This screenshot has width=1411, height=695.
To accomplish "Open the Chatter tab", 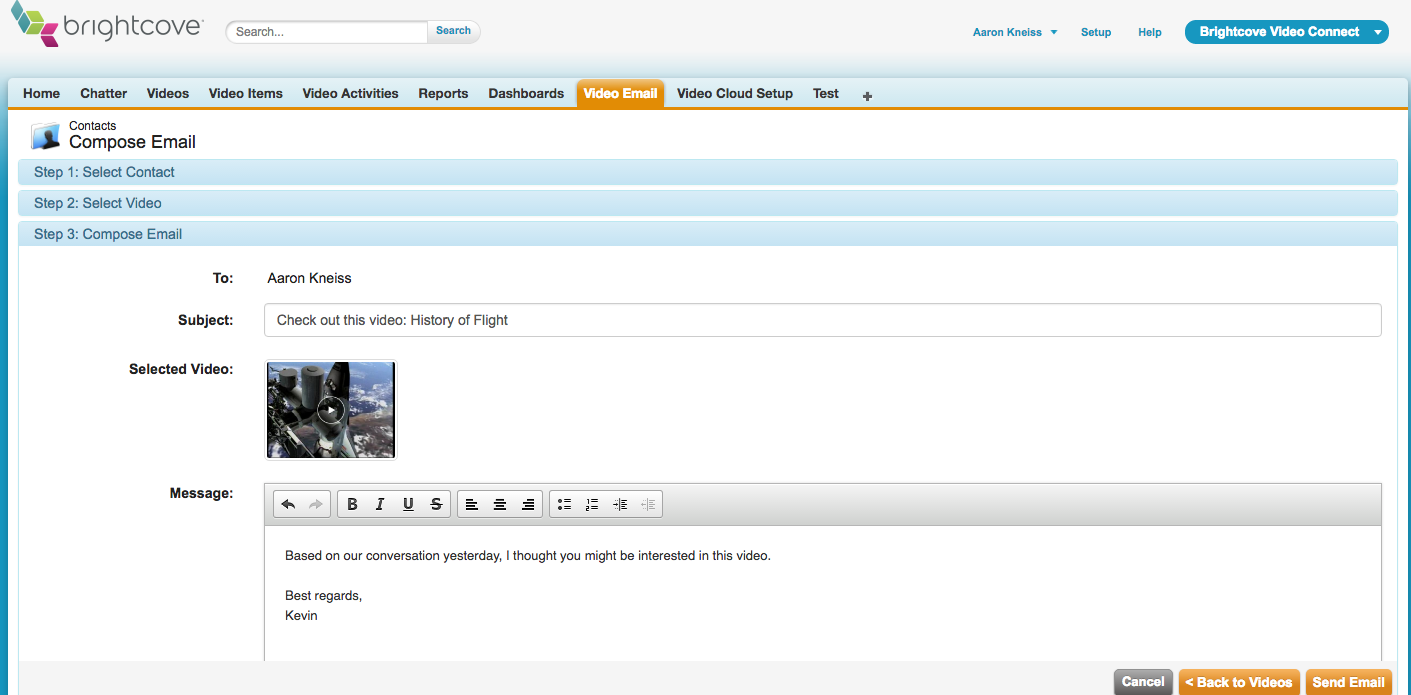I will 104,93.
